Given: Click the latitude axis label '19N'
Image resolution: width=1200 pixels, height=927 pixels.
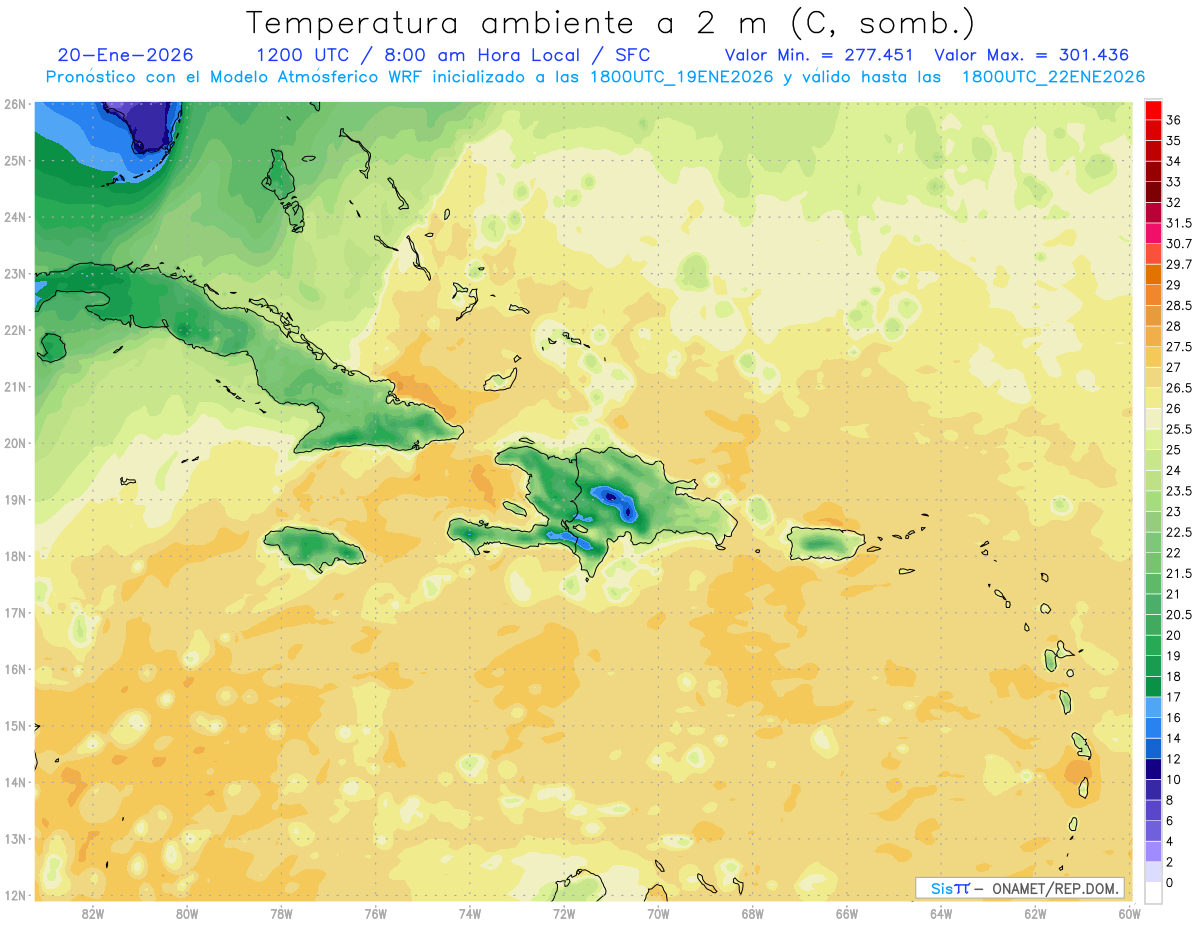Looking at the screenshot, I should coord(14,499).
